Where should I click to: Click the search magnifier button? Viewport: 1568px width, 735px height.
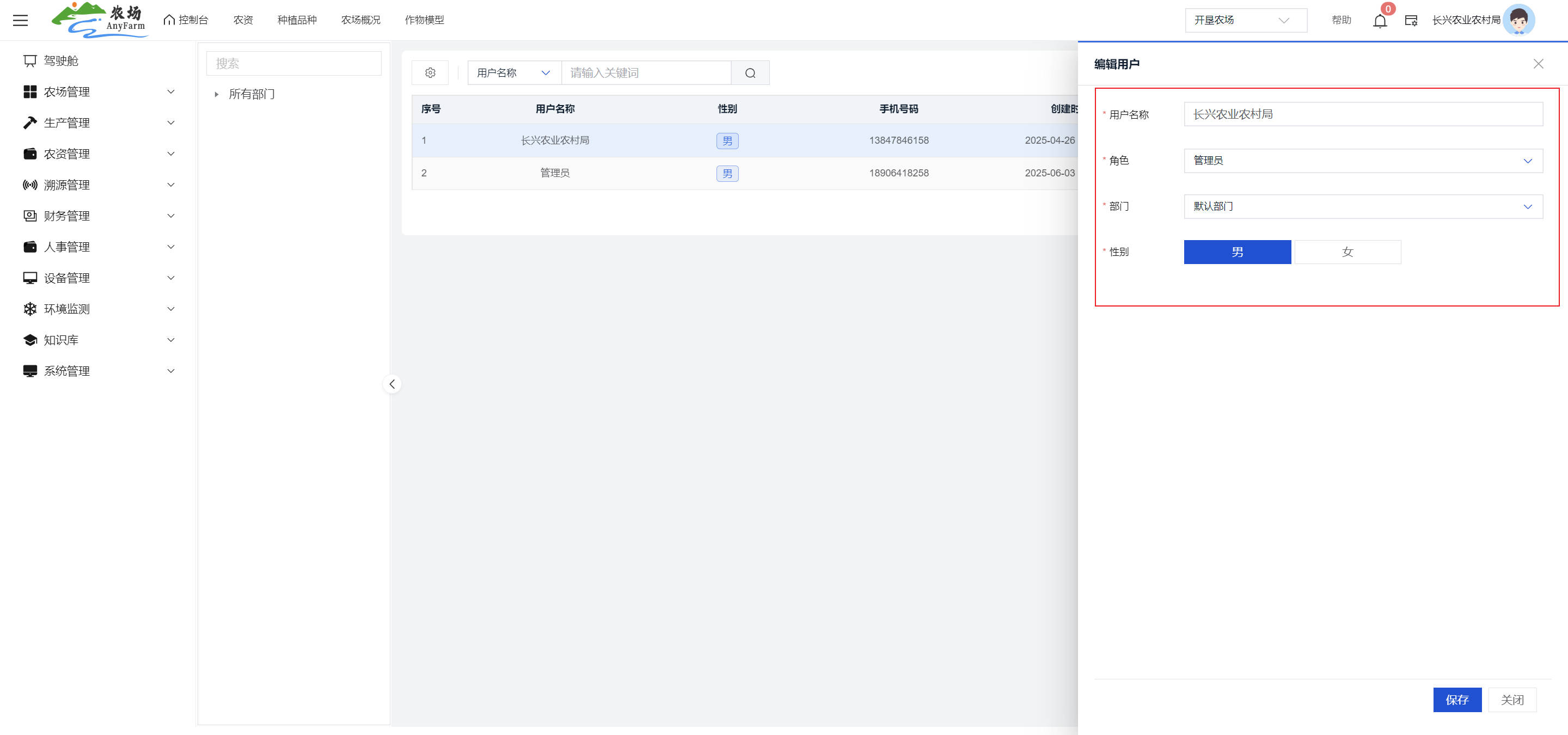[x=750, y=73]
